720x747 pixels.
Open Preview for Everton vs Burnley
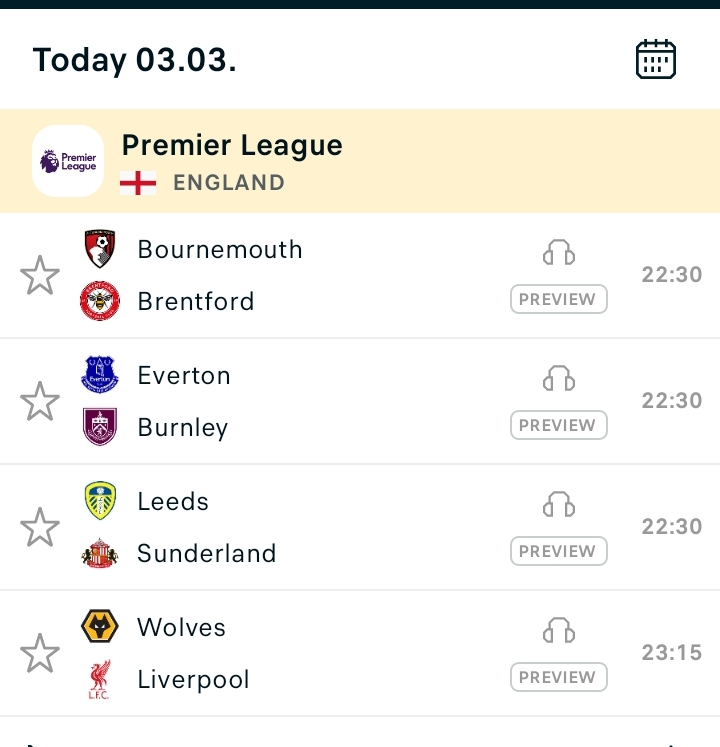click(558, 425)
